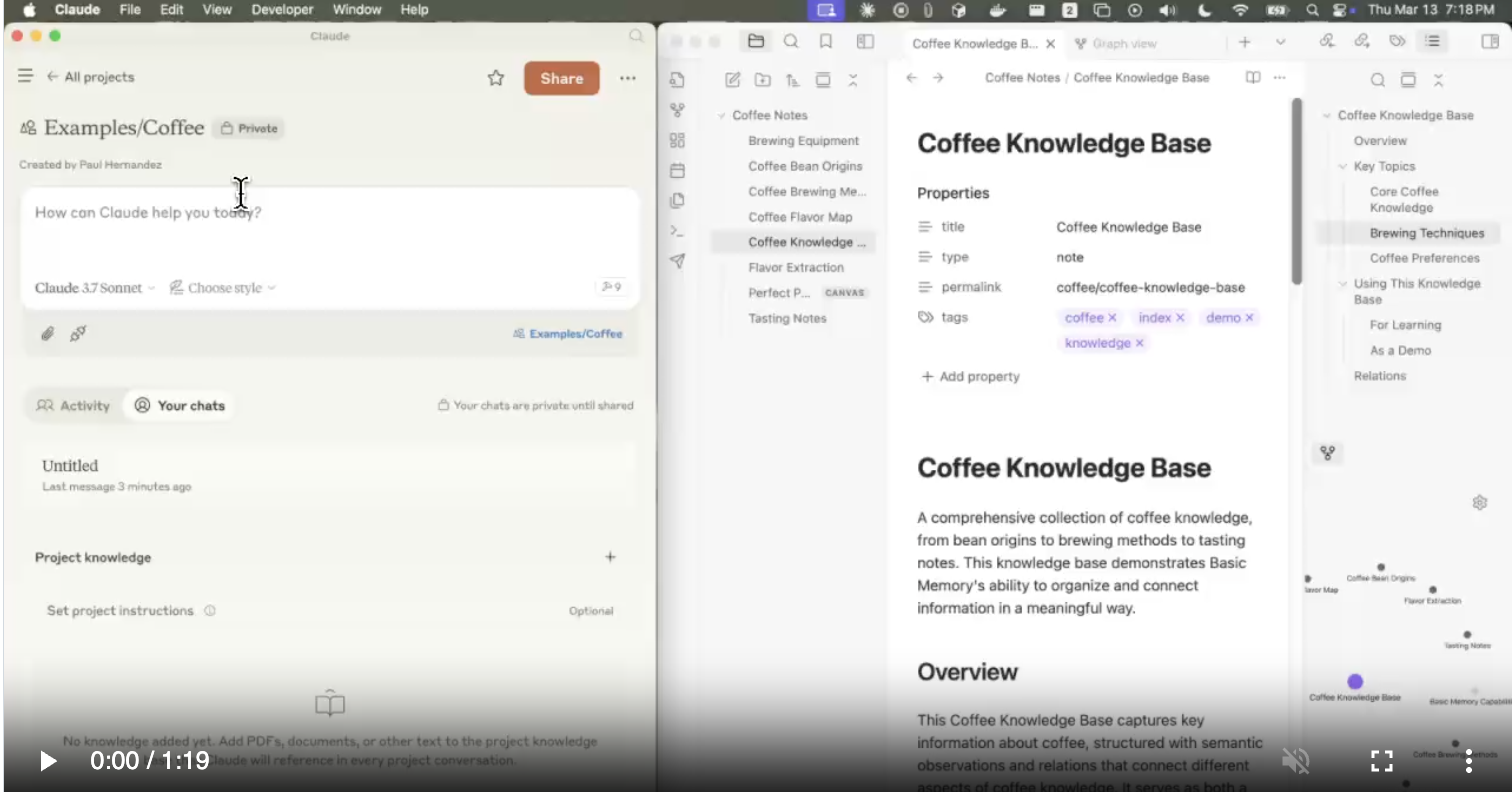Unmute the video player
Image resolution: width=1512 pixels, height=792 pixels.
pyautogui.click(x=1296, y=761)
